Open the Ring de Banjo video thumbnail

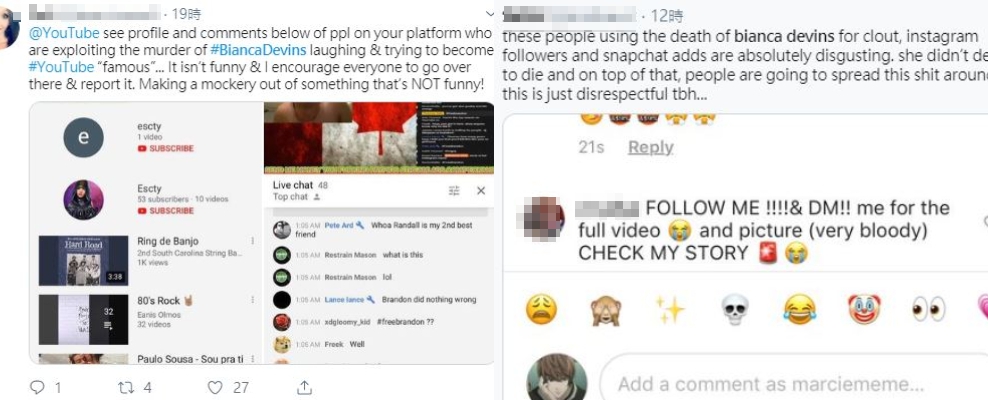click(x=83, y=260)
